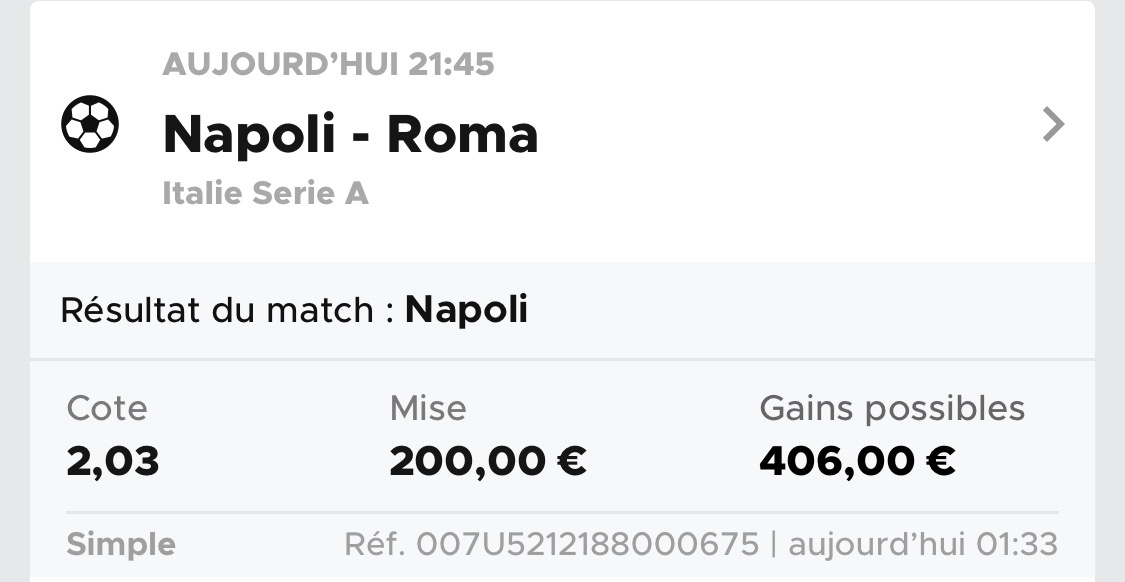
Task: Tap the 200,00 stake amount
Action: pyautogui.click(x=467, y=461)
